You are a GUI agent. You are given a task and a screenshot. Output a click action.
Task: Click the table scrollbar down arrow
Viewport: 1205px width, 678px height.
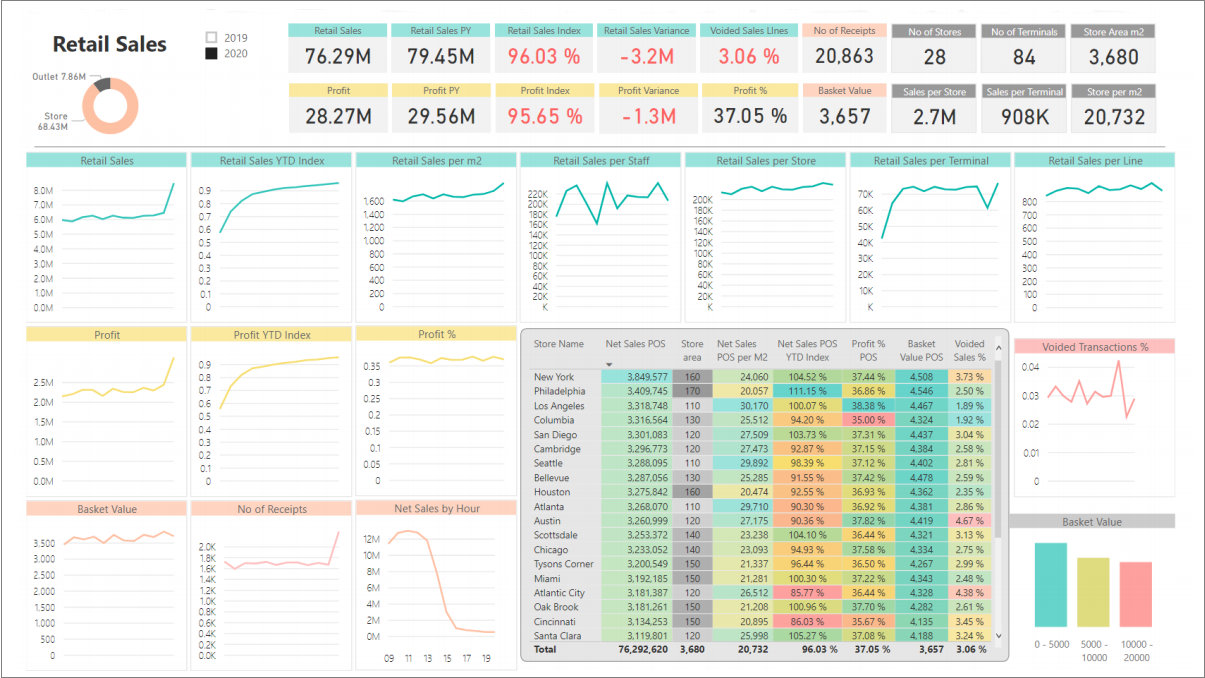coord(1000,634)
